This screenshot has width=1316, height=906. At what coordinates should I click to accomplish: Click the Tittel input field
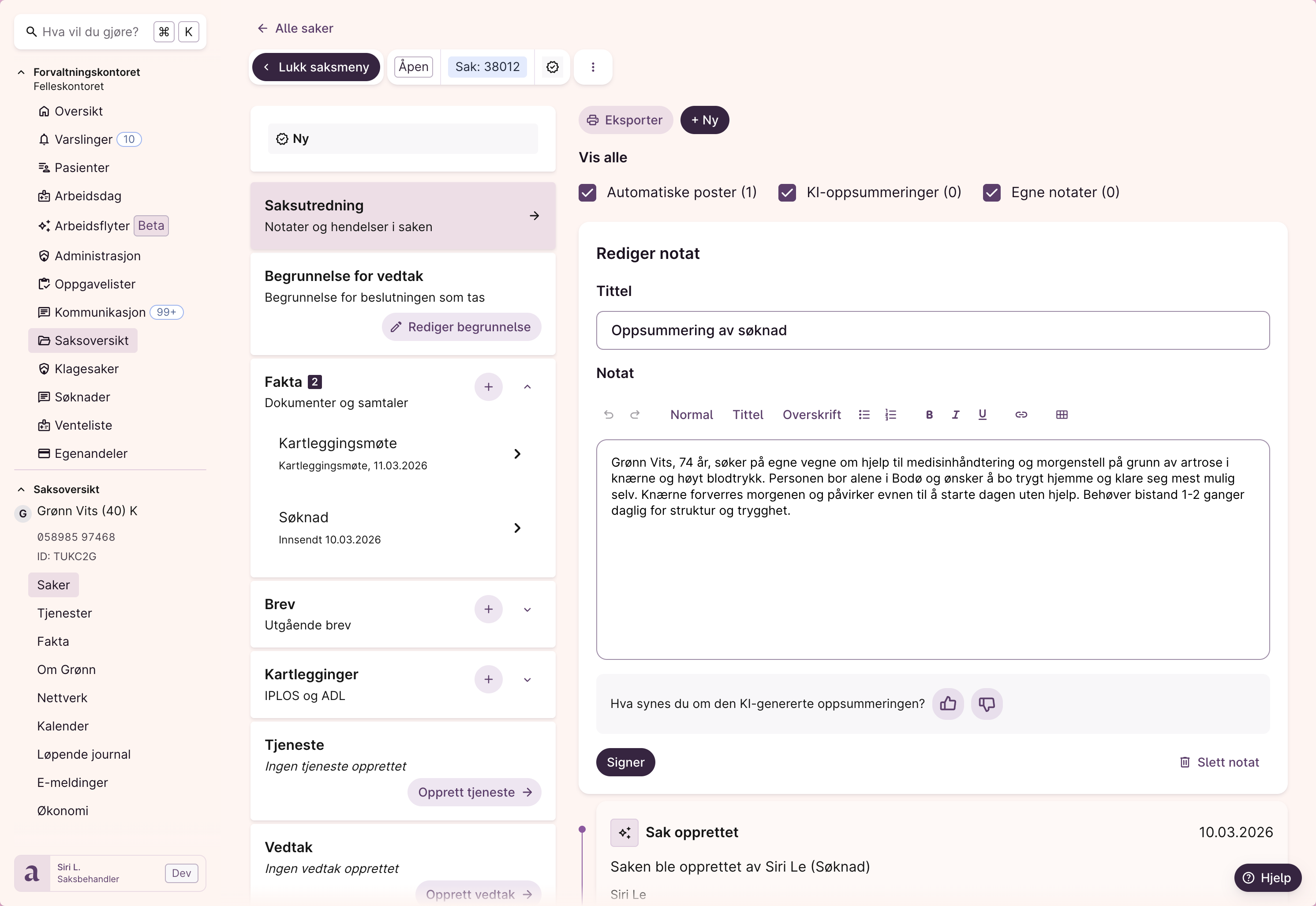pyautogui.click(x=932, y=330)
